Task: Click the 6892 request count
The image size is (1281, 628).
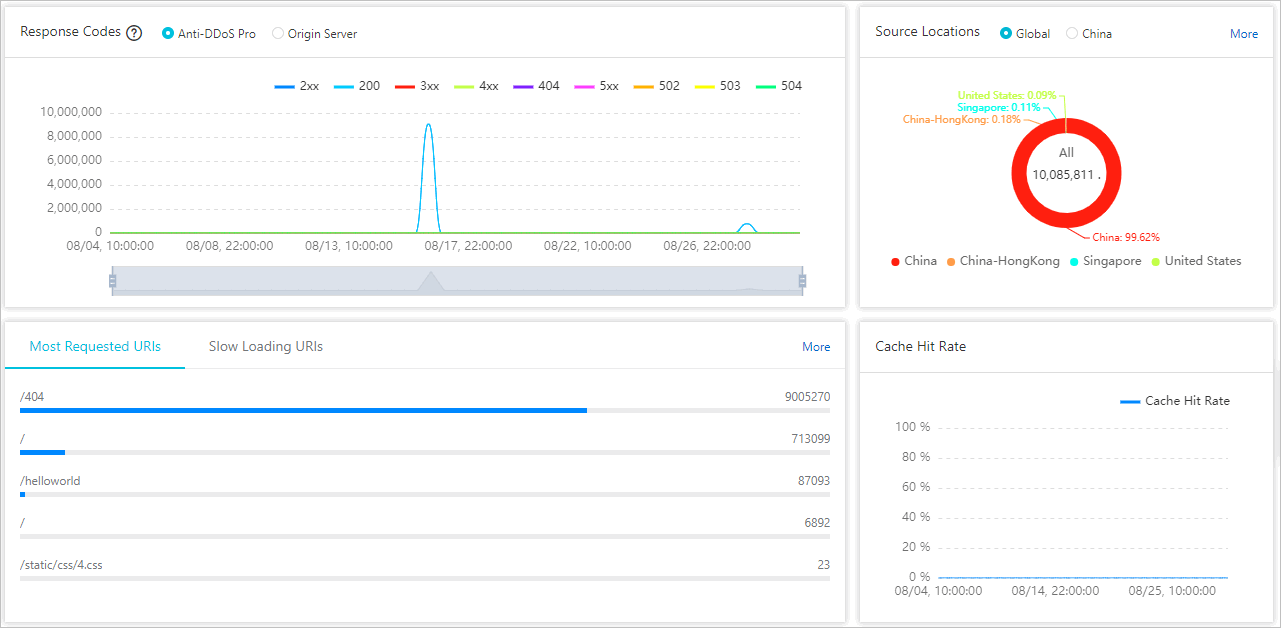Action: pyautogui.click(x=816, y=523)
